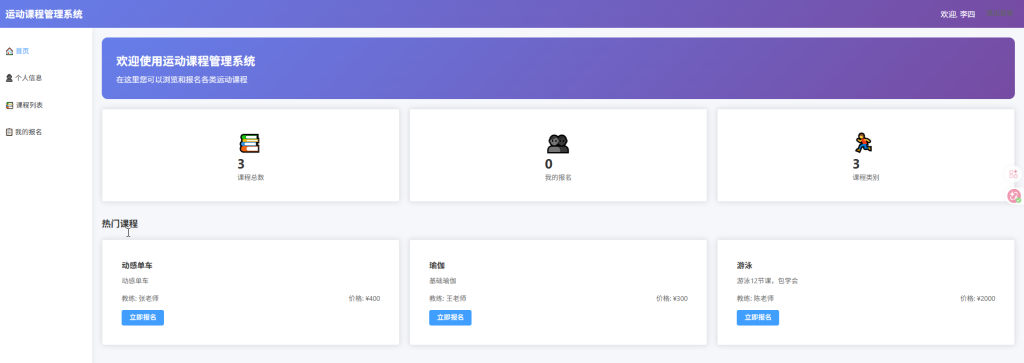Click 立即报名 for the 动感单车 course
The image size is (1024, 363).
pos(142,317)
